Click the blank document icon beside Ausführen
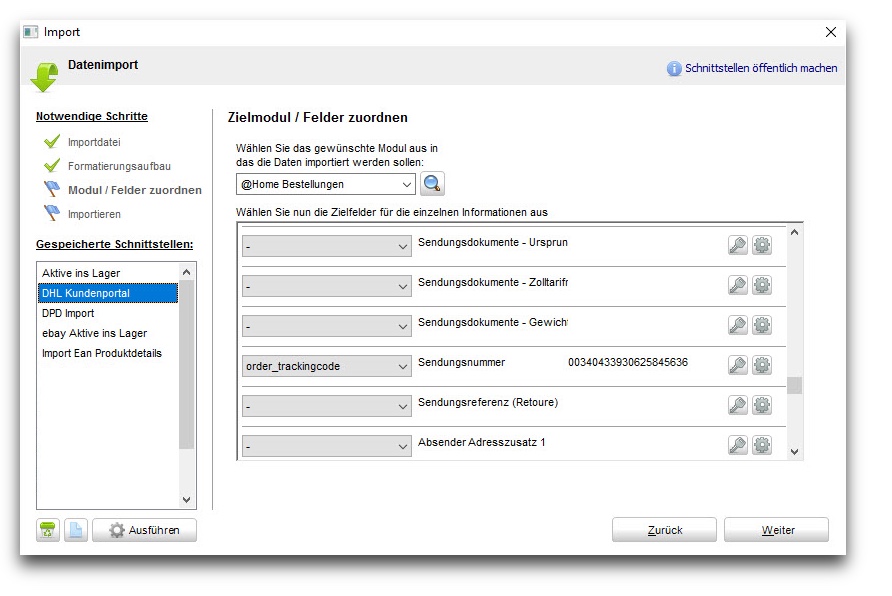892x596 pixels. [76, 530]
